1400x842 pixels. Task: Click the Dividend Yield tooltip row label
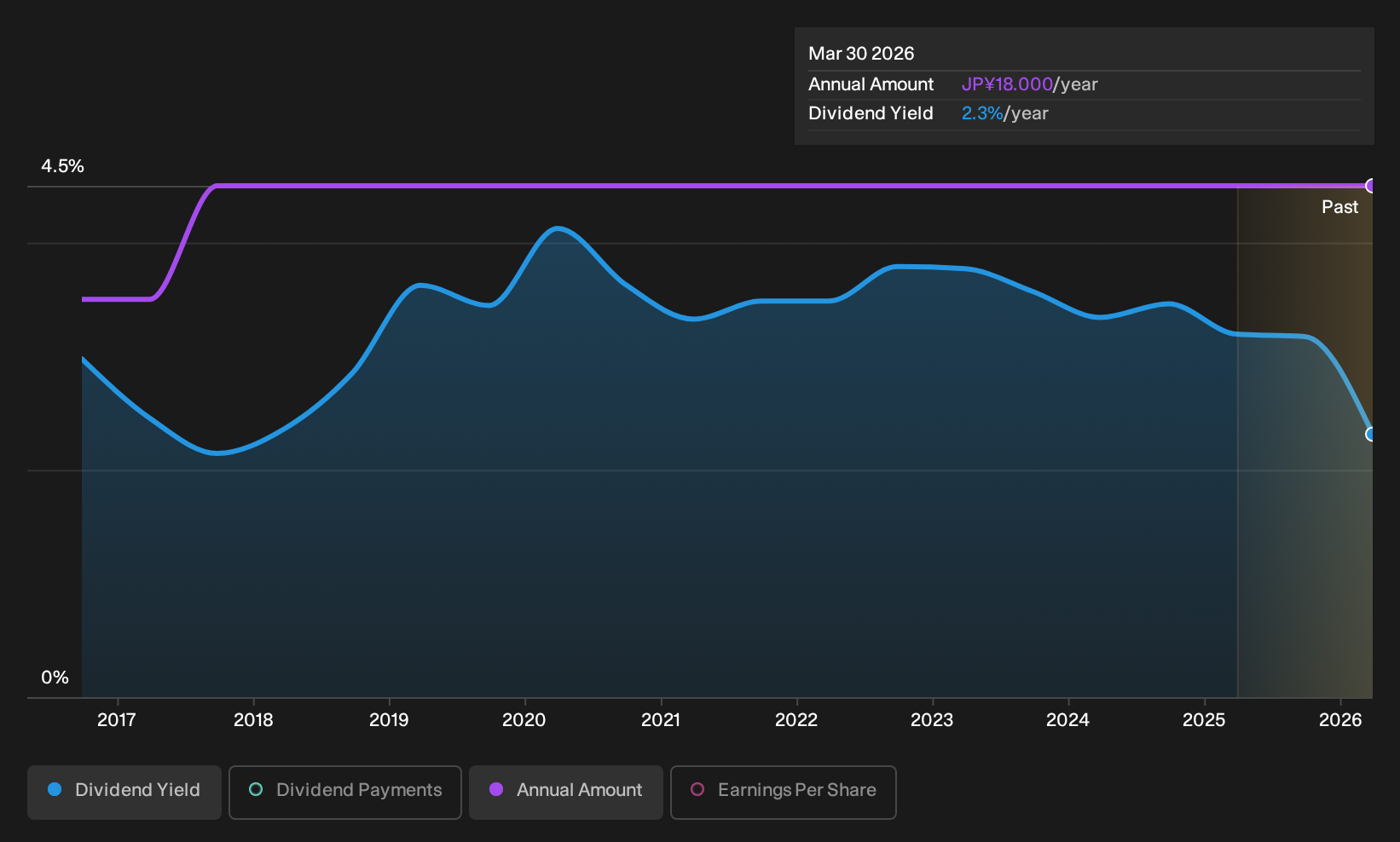pyautogui.click(x=871, y=113)
